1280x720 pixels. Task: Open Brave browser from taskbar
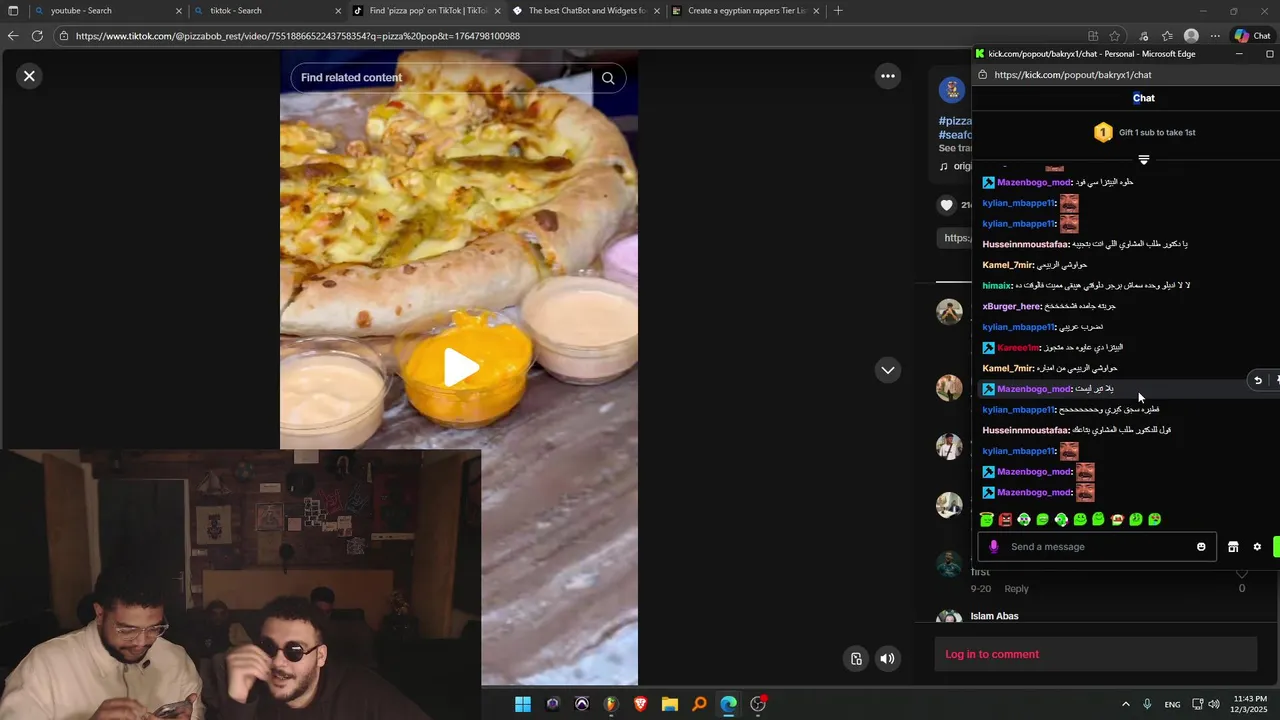click(x=640, y=704)
